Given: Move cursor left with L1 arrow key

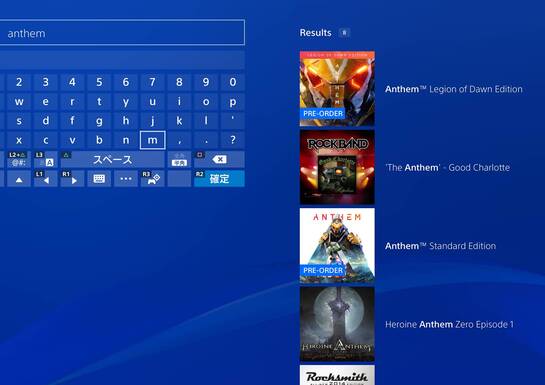Looking at the screenshot, I should (46, 179).
